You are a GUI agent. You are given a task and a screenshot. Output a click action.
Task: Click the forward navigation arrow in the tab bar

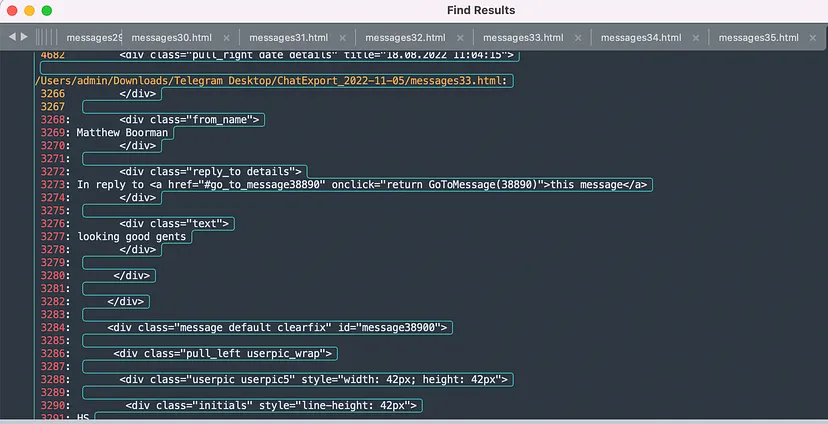coord(24,37)
